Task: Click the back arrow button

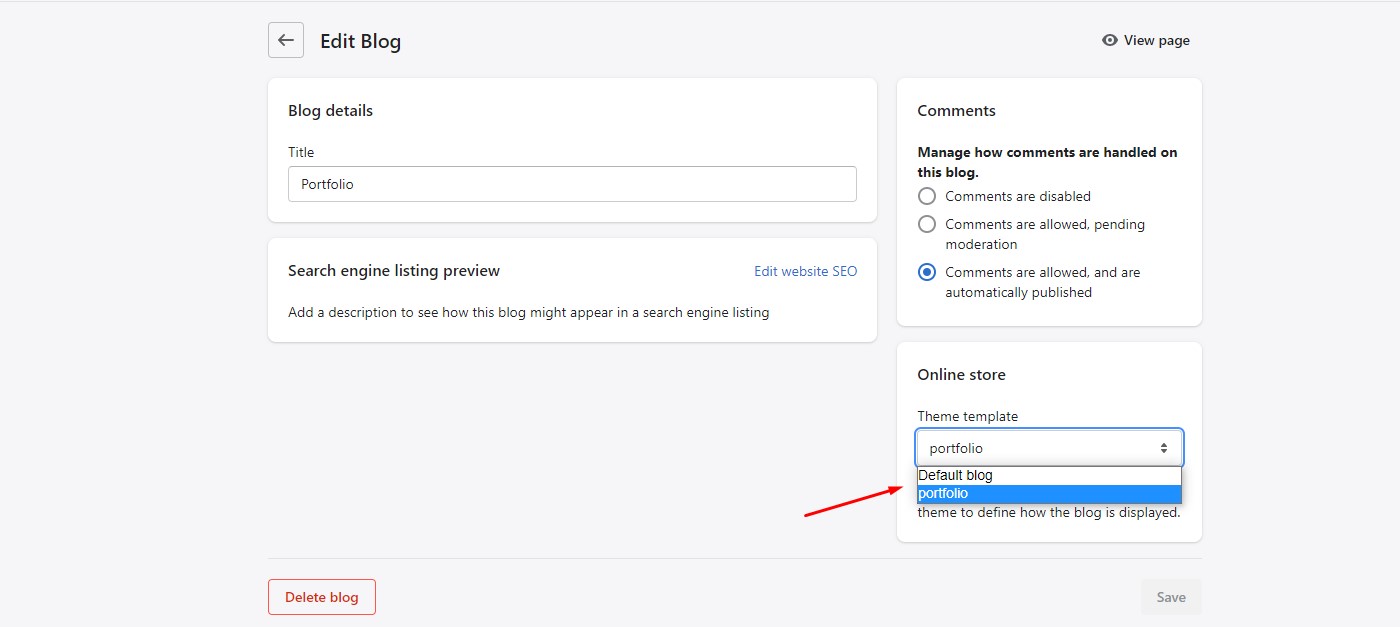Action: [x=286, y=40]
